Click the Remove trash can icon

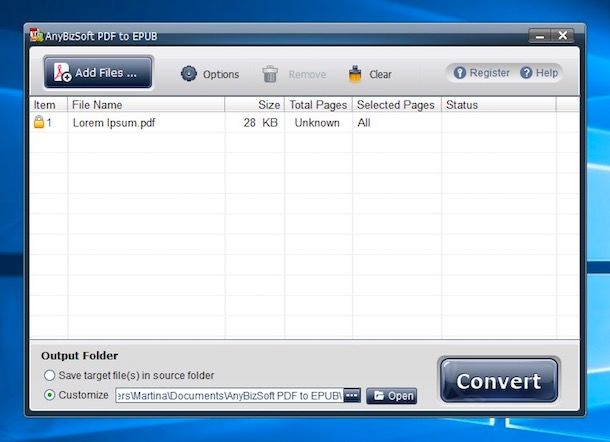tap(270, 74)
